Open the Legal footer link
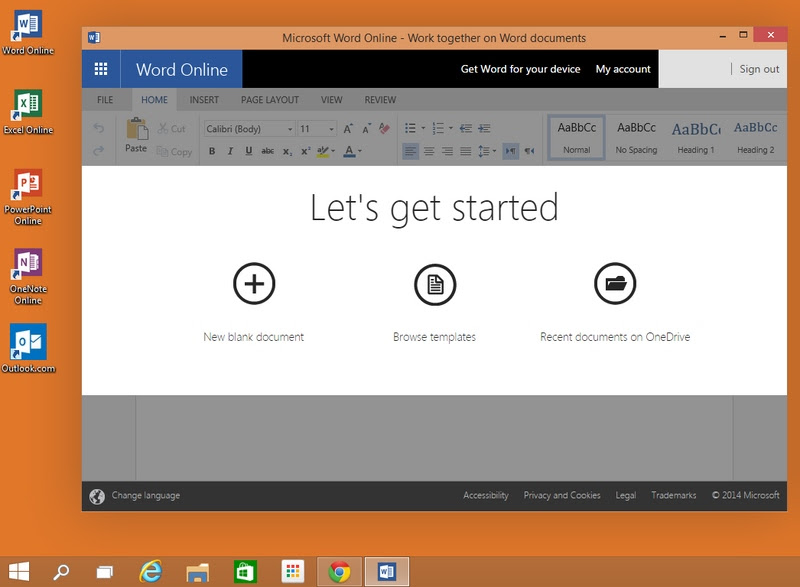Screen dimensions: 800x587 [x=626, y=495]
